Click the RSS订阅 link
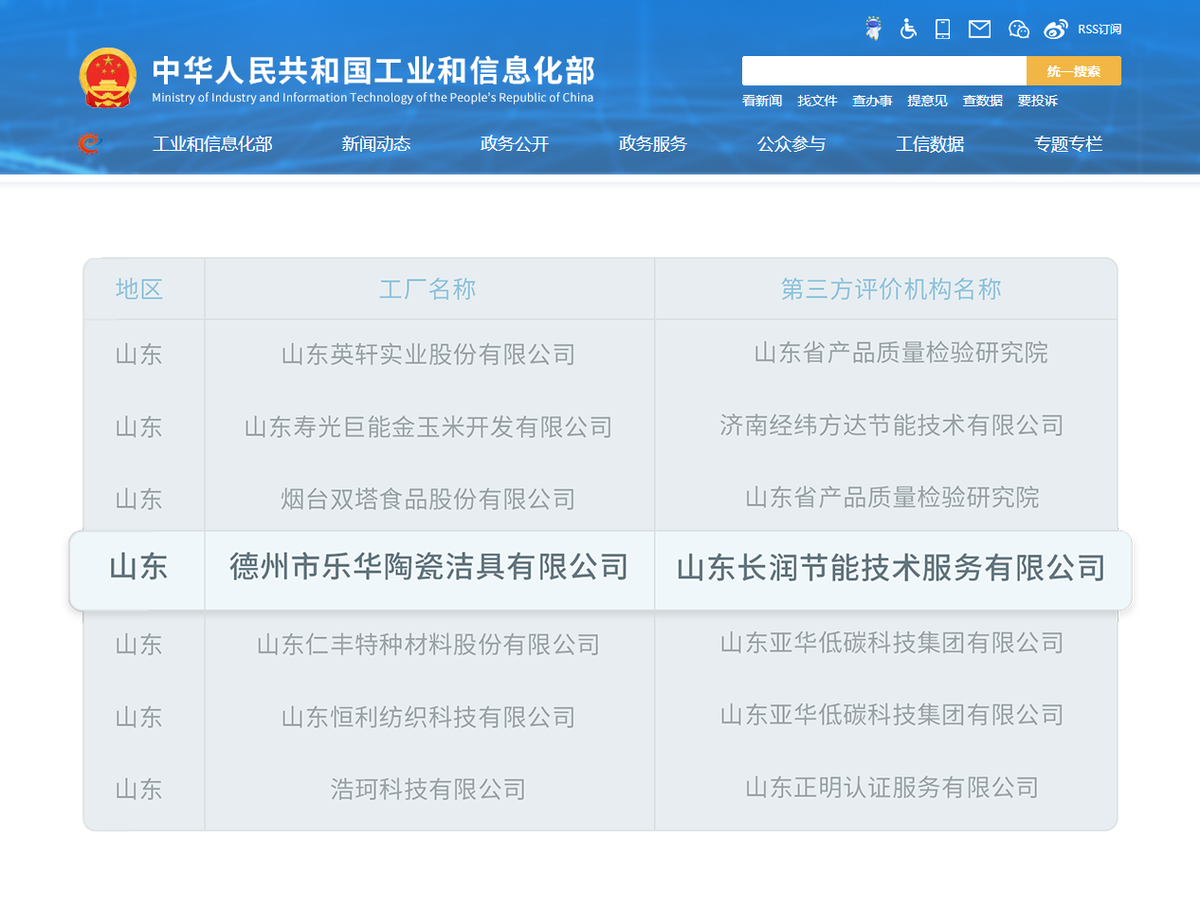The height and width of the screenshot is (914, 1200). (1099, 29)
